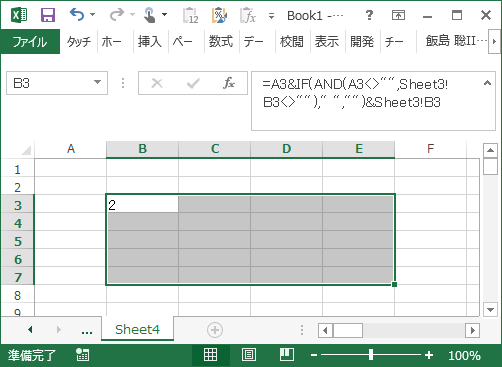Select column E header
502x367 pixels.
click(x=359, y=149)
